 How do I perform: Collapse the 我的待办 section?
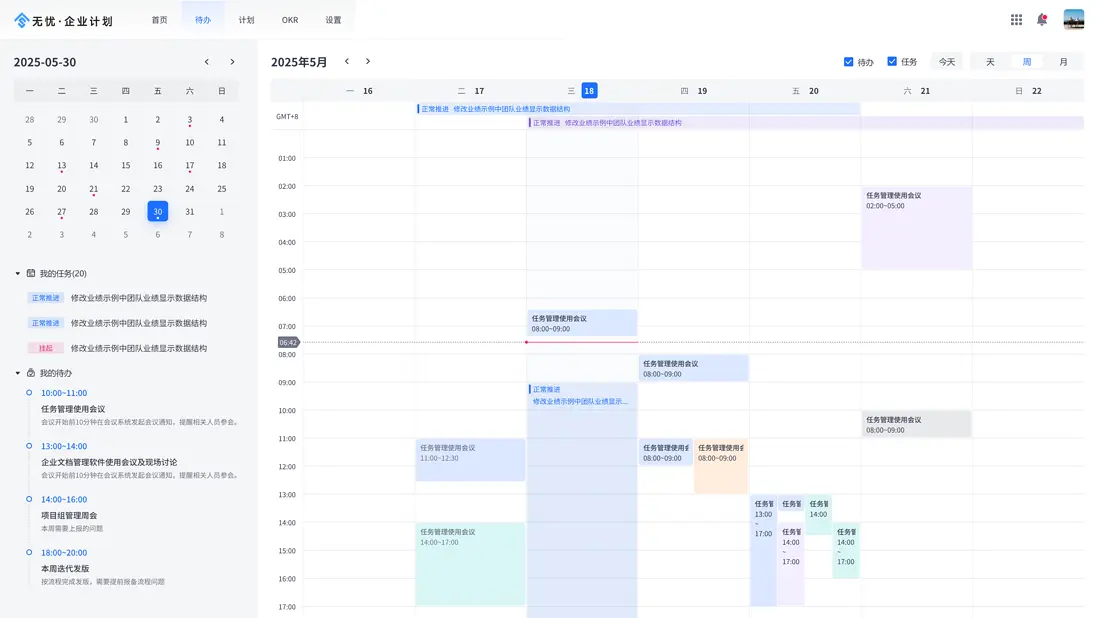18,374
